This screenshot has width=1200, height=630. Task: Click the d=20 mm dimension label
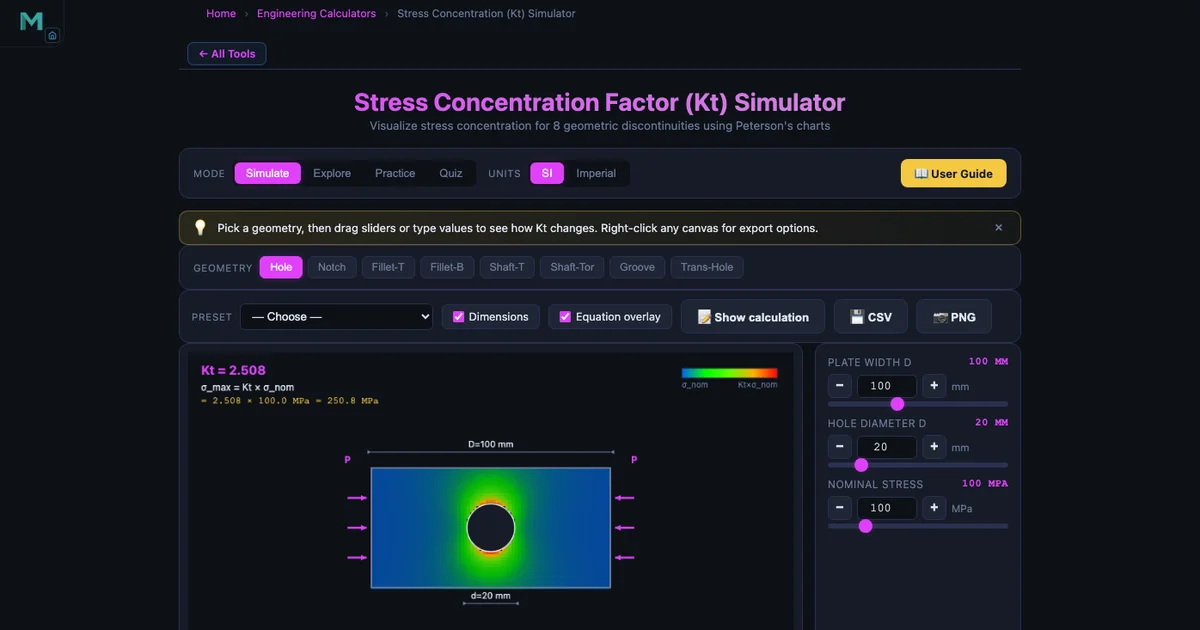click(x=491, y=596)
